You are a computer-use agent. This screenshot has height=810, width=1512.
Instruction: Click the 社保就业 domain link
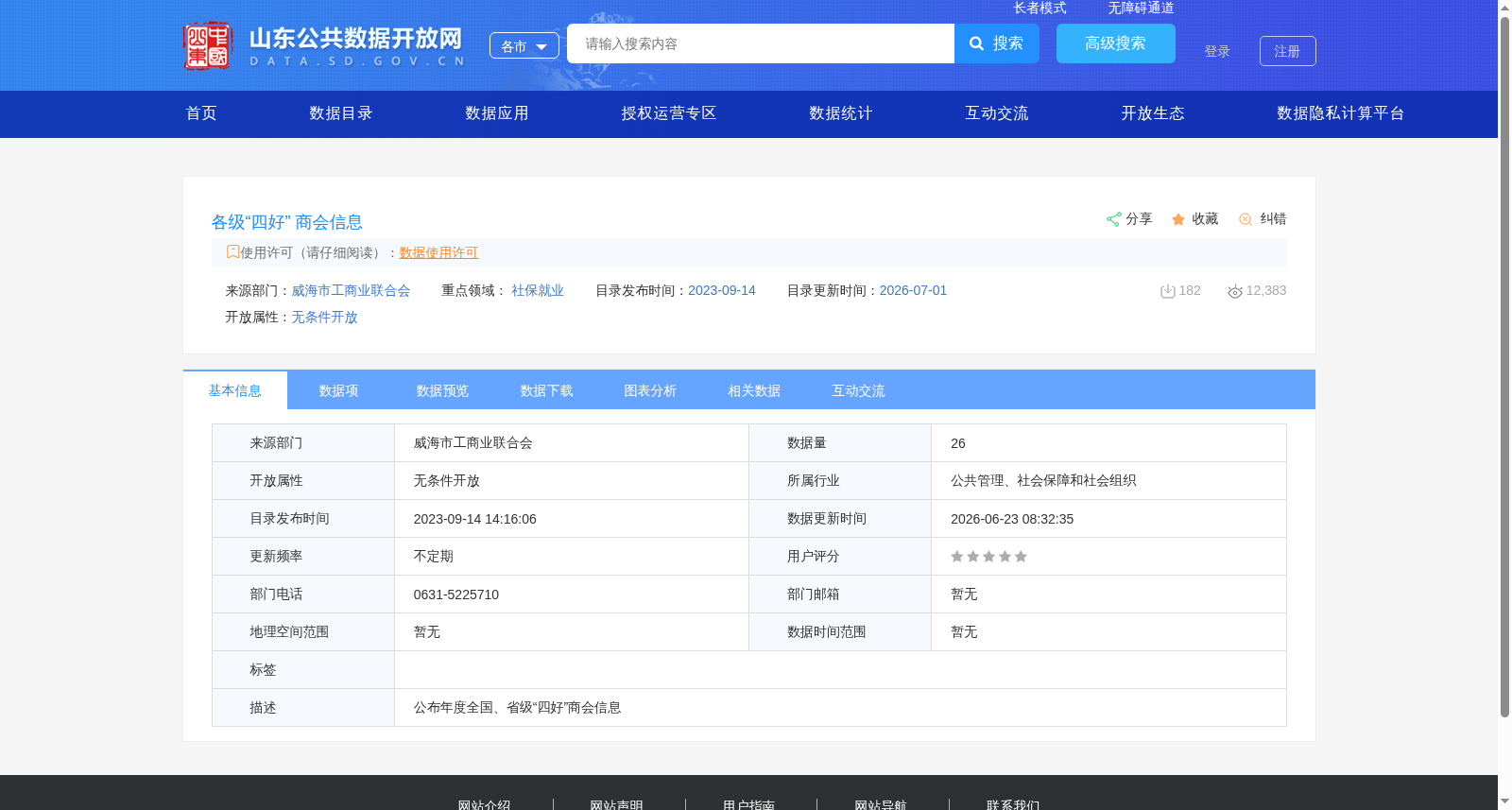coord(538,290)
